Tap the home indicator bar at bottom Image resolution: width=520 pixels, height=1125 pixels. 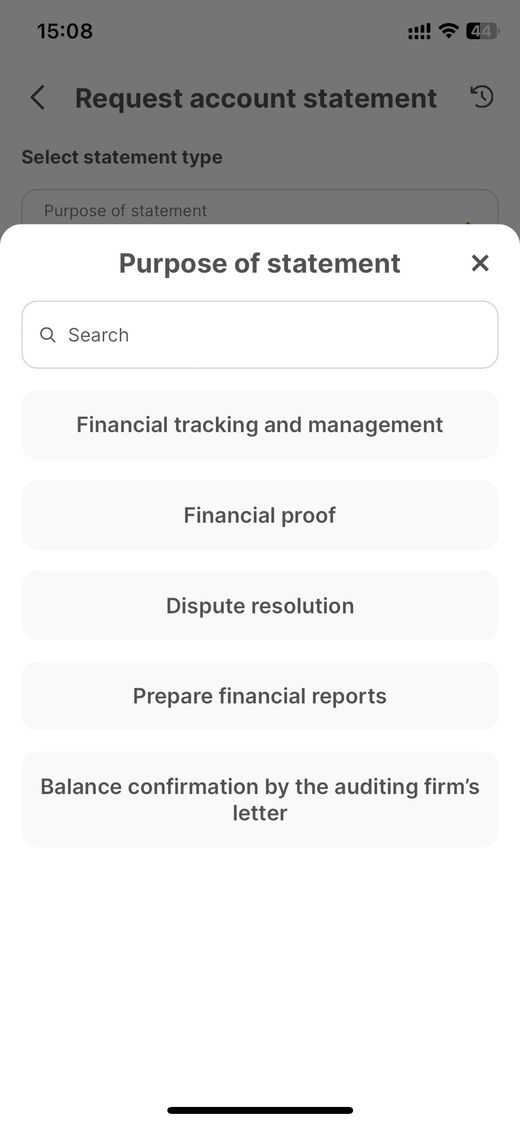[x=260, y=1110]
